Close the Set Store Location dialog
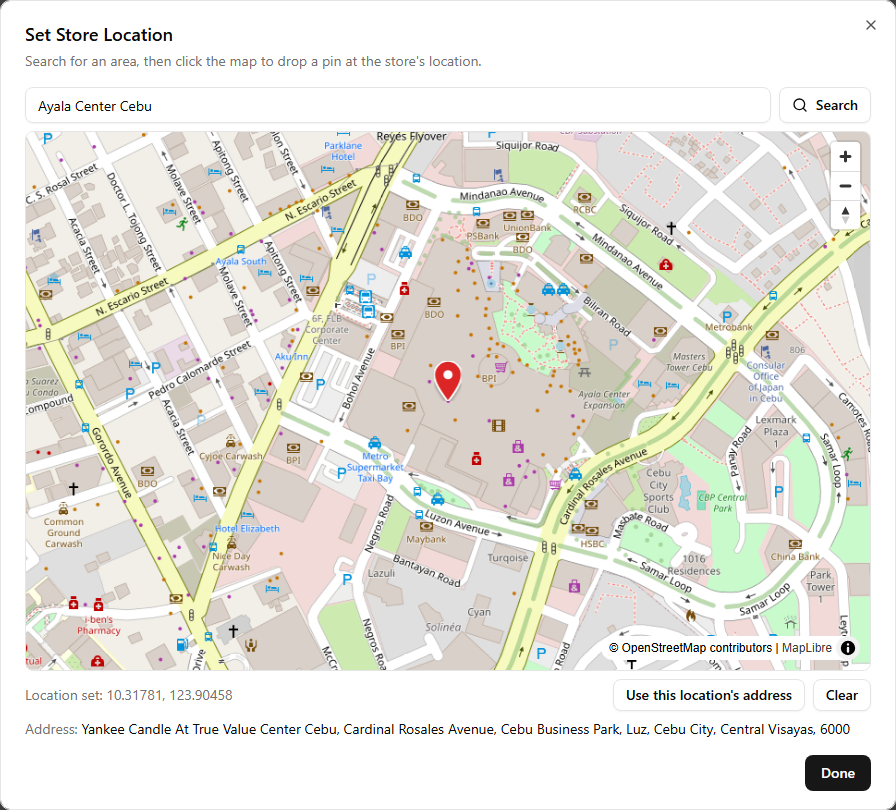The width and height of the screenshot is (896, 810). tap(870, 25)
